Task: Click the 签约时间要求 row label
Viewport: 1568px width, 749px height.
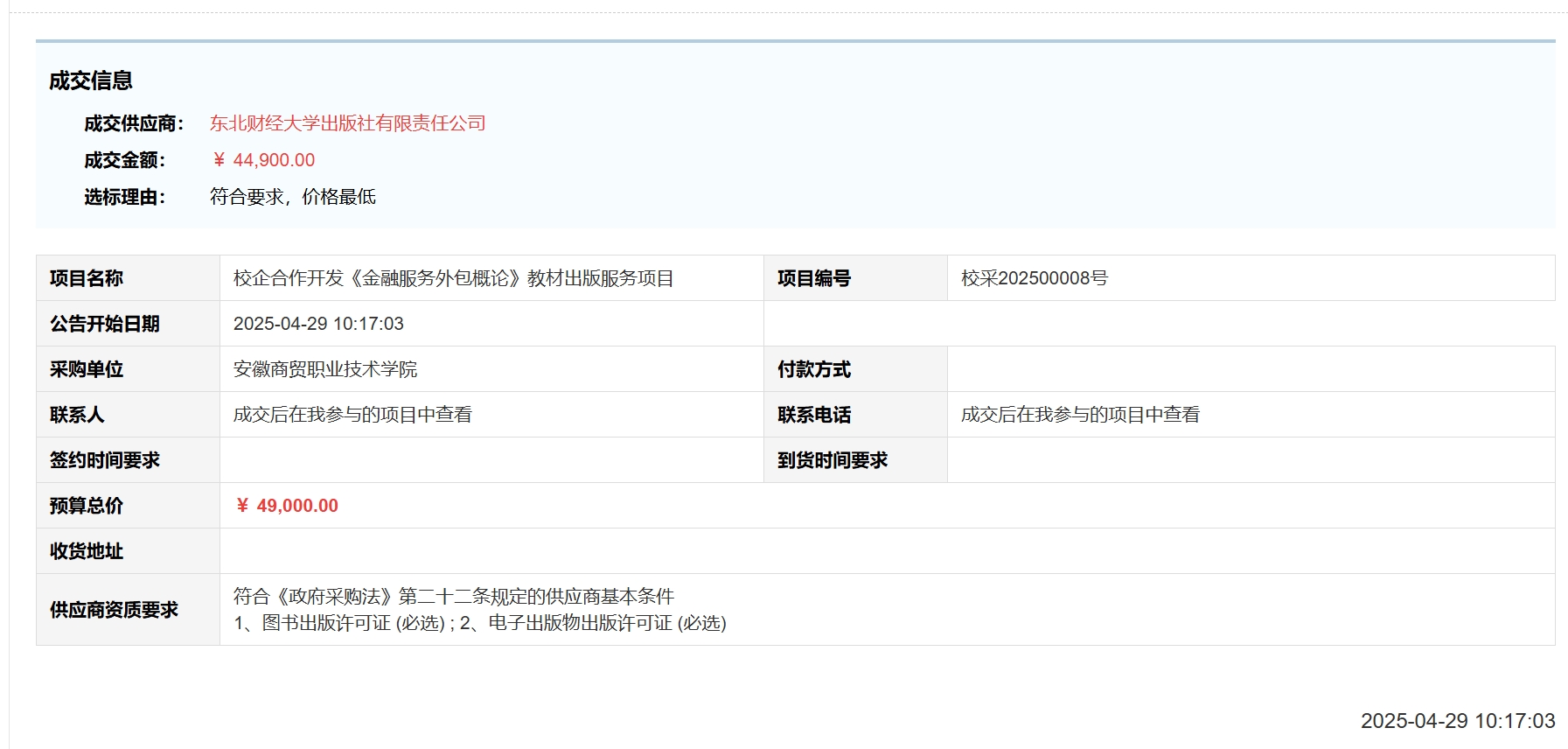Action: pyautogui.click(x=105, y=460)
